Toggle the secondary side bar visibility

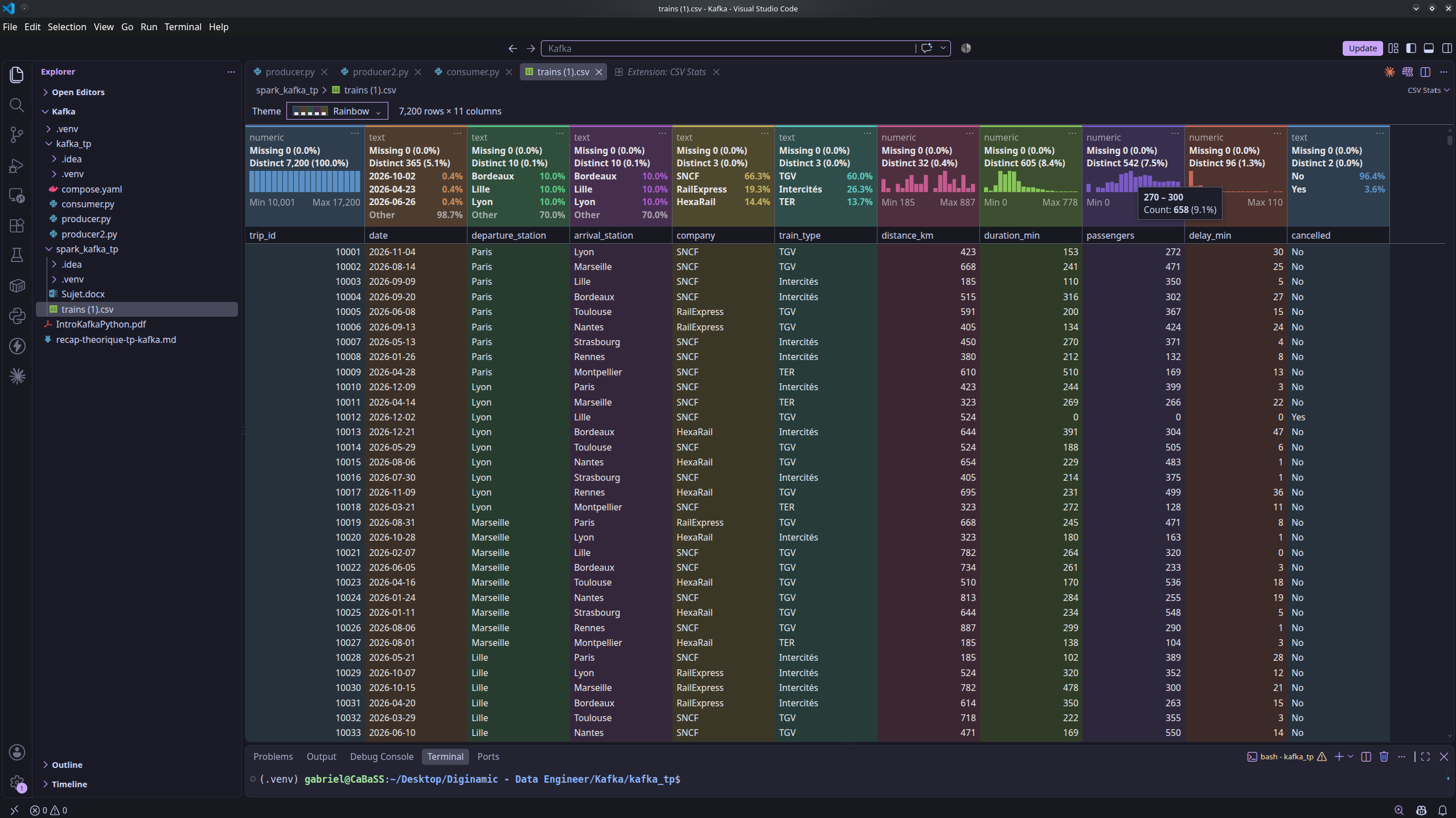tap(1447, 48)
